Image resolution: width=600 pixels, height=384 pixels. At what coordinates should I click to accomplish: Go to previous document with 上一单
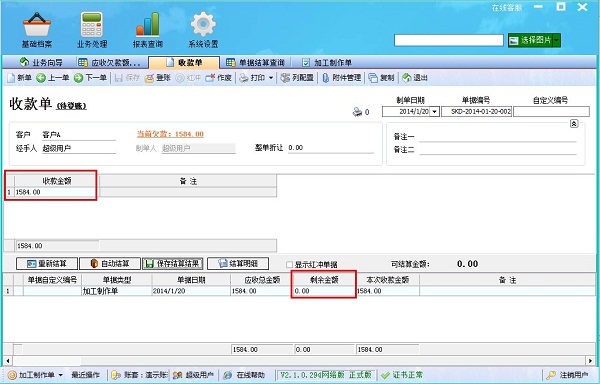pos(53,78)
